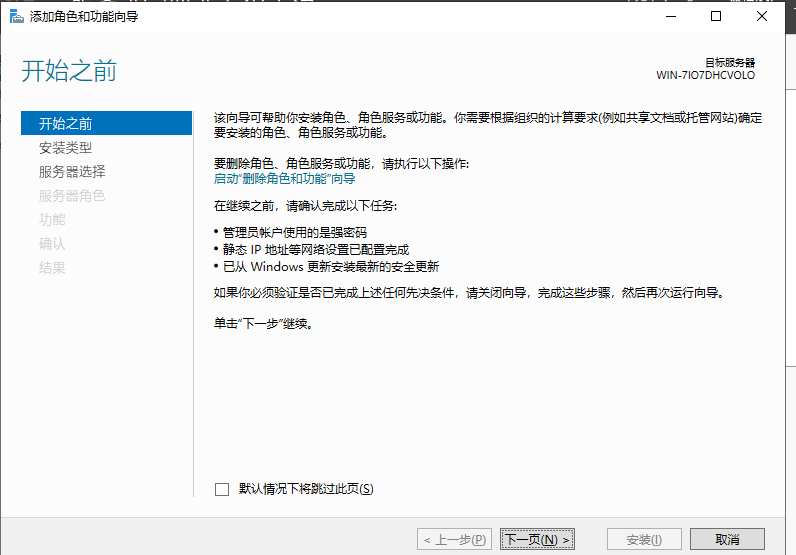
Task: Select the 开始之前 step in the sidebar
Action: (66, 124)
